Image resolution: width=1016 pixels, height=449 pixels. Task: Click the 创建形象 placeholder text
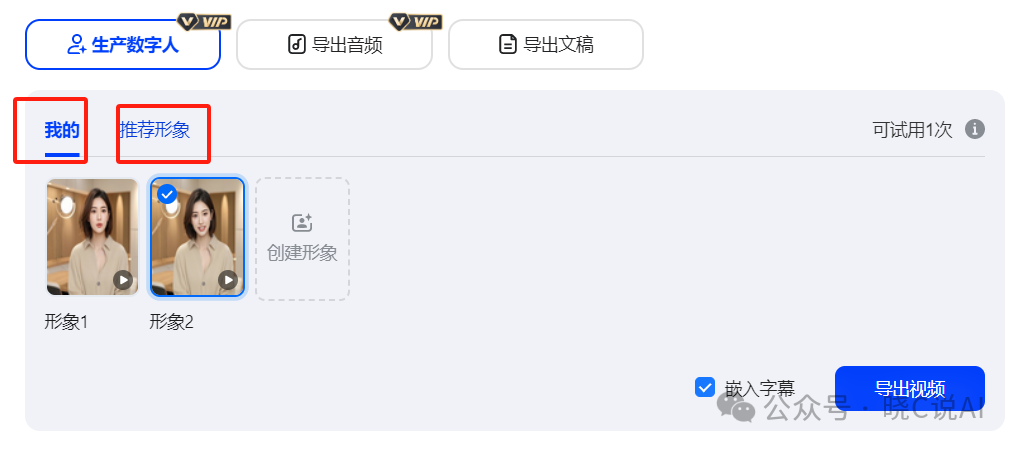[302, 253]
